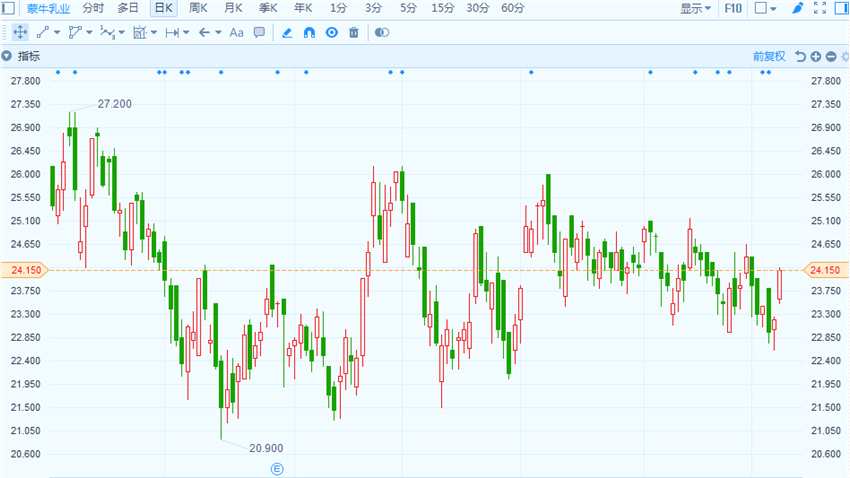This screenshot has height=478, width=850.
Task: Toggle the drawings visibility switch icon
Action: 382,33
